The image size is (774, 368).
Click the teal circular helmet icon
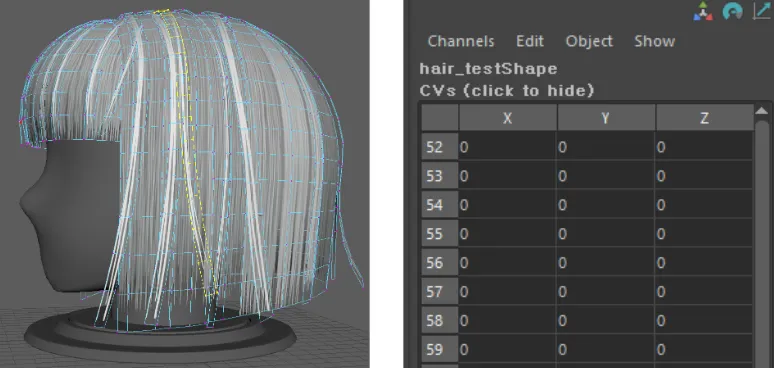pos(733,11)
